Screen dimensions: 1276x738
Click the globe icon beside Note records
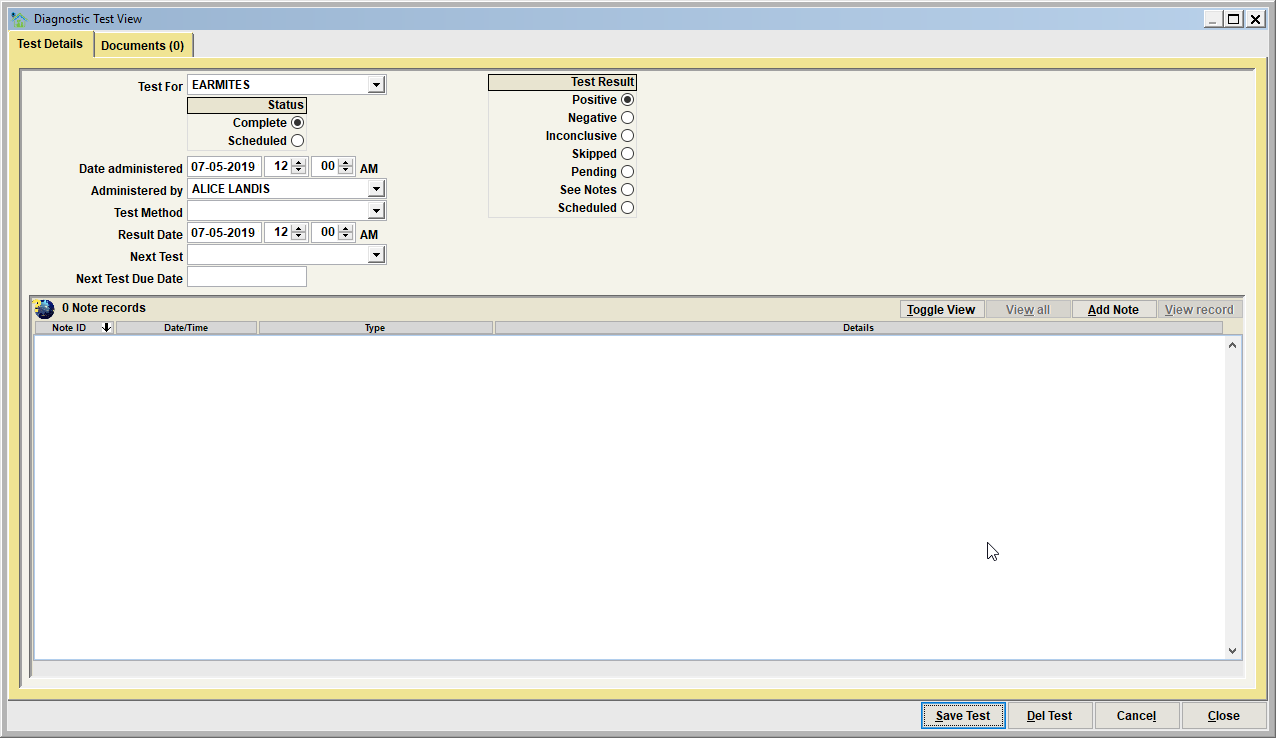pos(44,309)
